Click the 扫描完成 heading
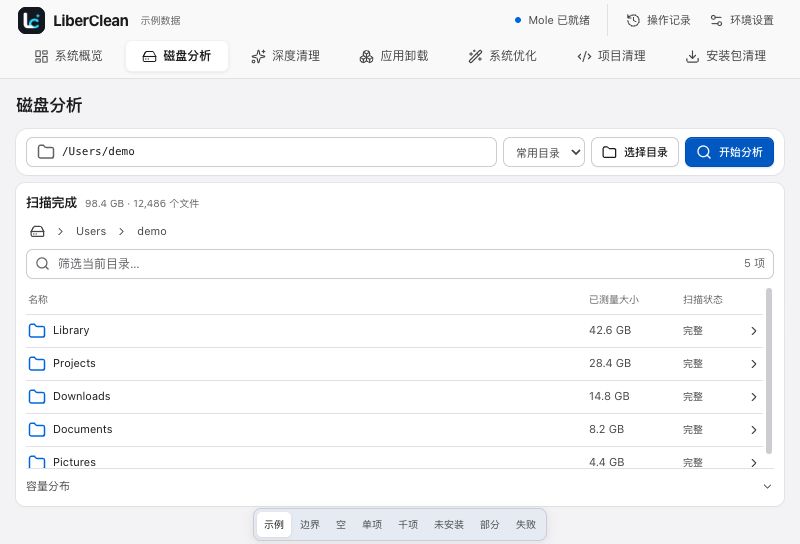 [x=52, y=203]
